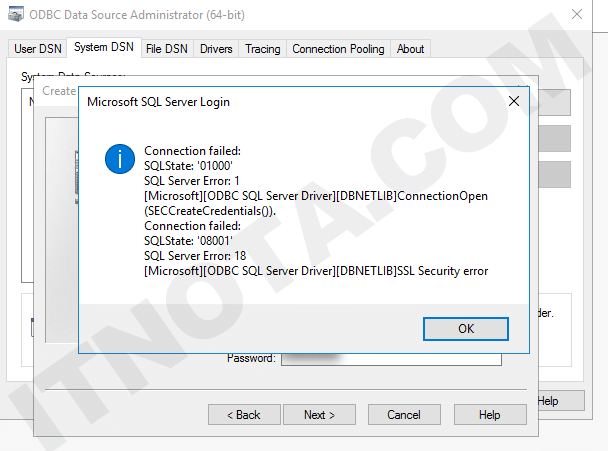This screenshot has width=608, height=451.
Task: Cancel the data source creation wizard
Action: tap(404, 414)
